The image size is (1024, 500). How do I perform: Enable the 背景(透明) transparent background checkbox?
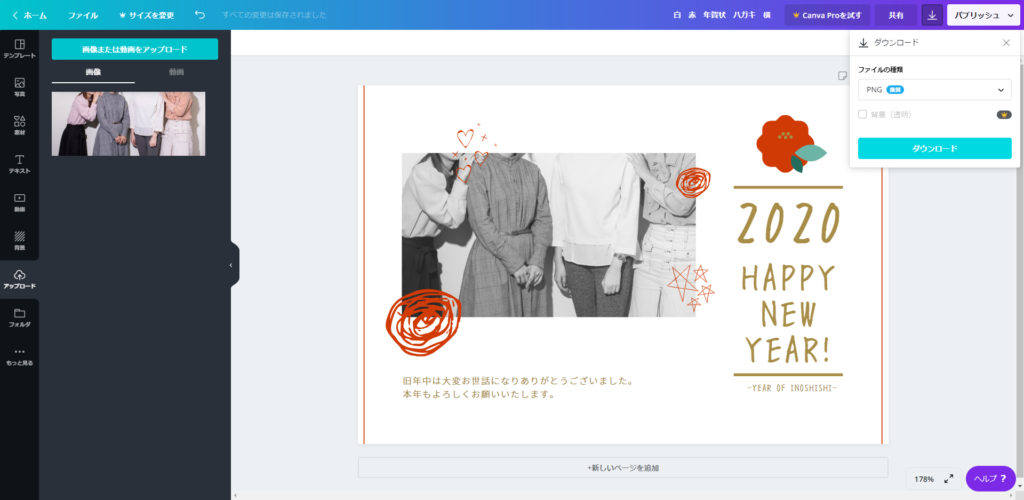(x=863, y=114)
